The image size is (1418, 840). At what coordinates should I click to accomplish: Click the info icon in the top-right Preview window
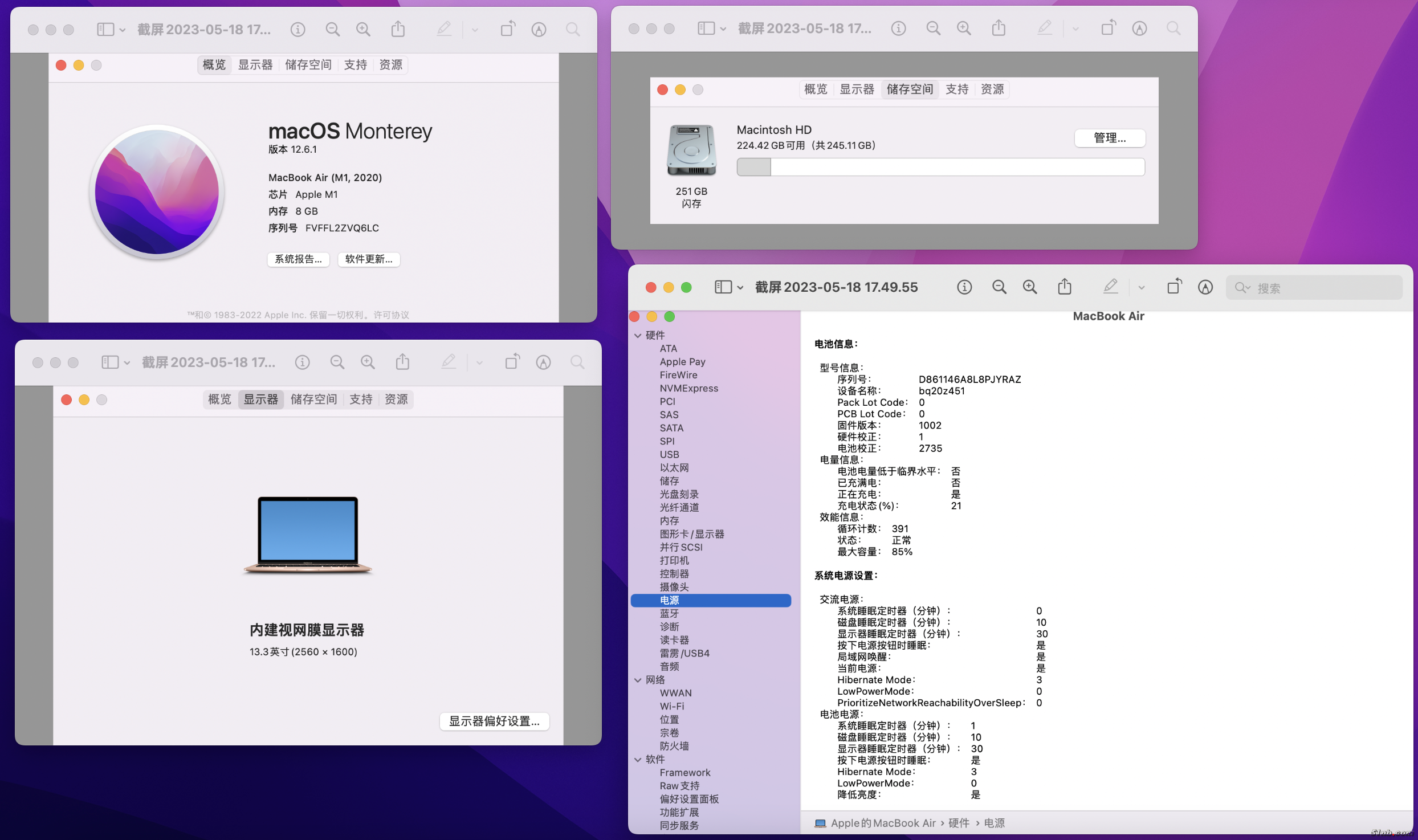click(x=898, y=28)
